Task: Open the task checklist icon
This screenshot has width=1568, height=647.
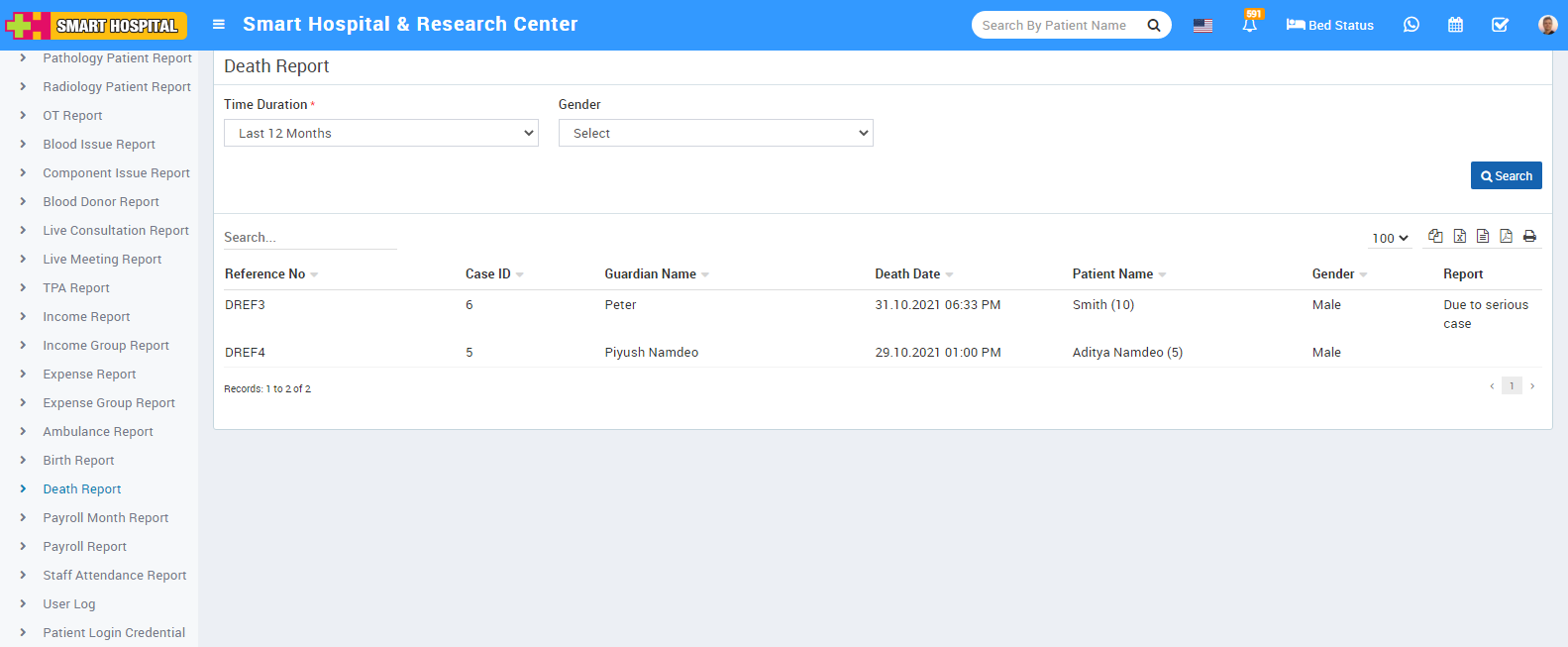Action: point(1500,25)
